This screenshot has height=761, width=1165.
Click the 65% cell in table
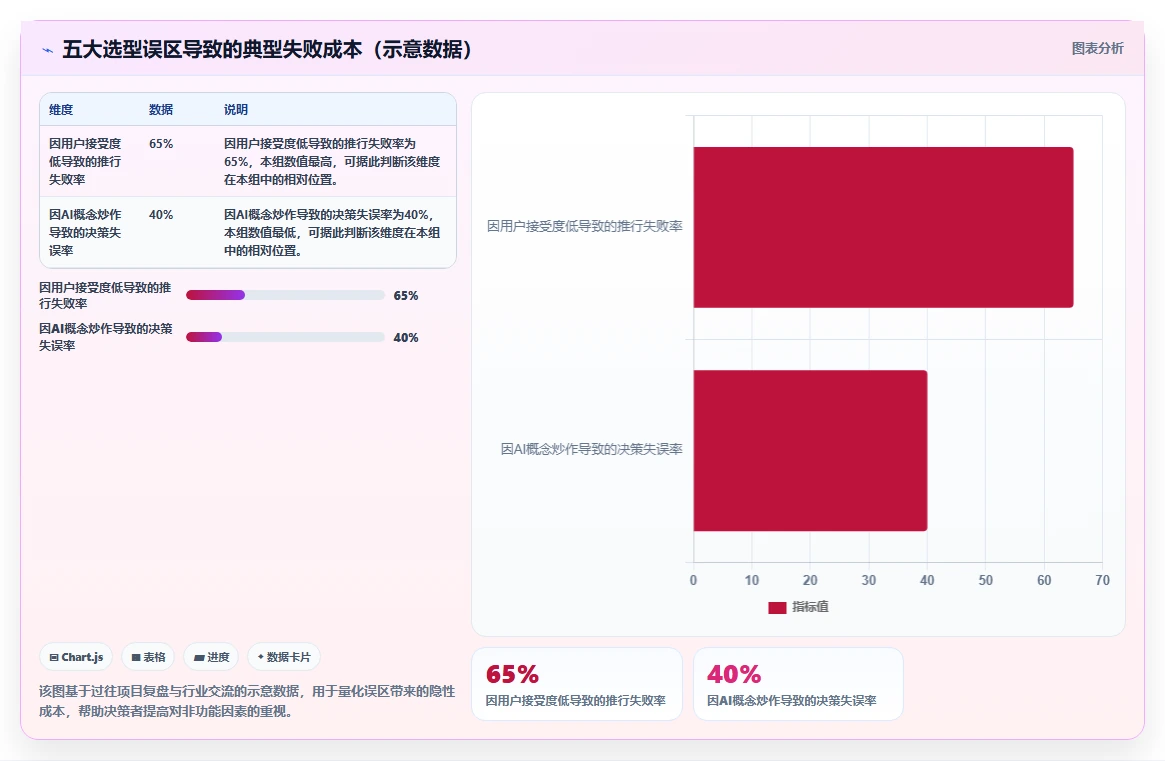point(161,143)
